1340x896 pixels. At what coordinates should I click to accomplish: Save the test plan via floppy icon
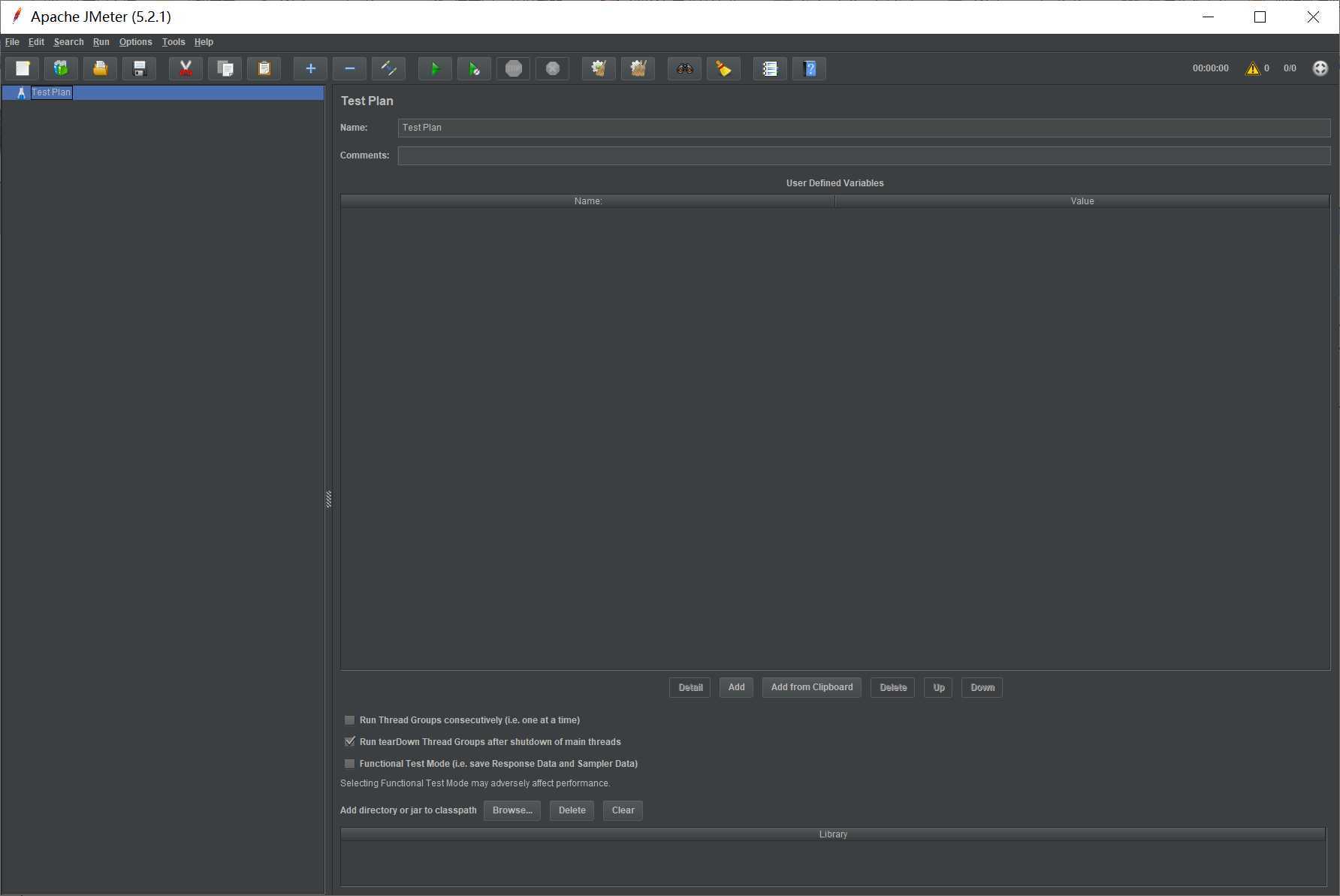[139, 68]
